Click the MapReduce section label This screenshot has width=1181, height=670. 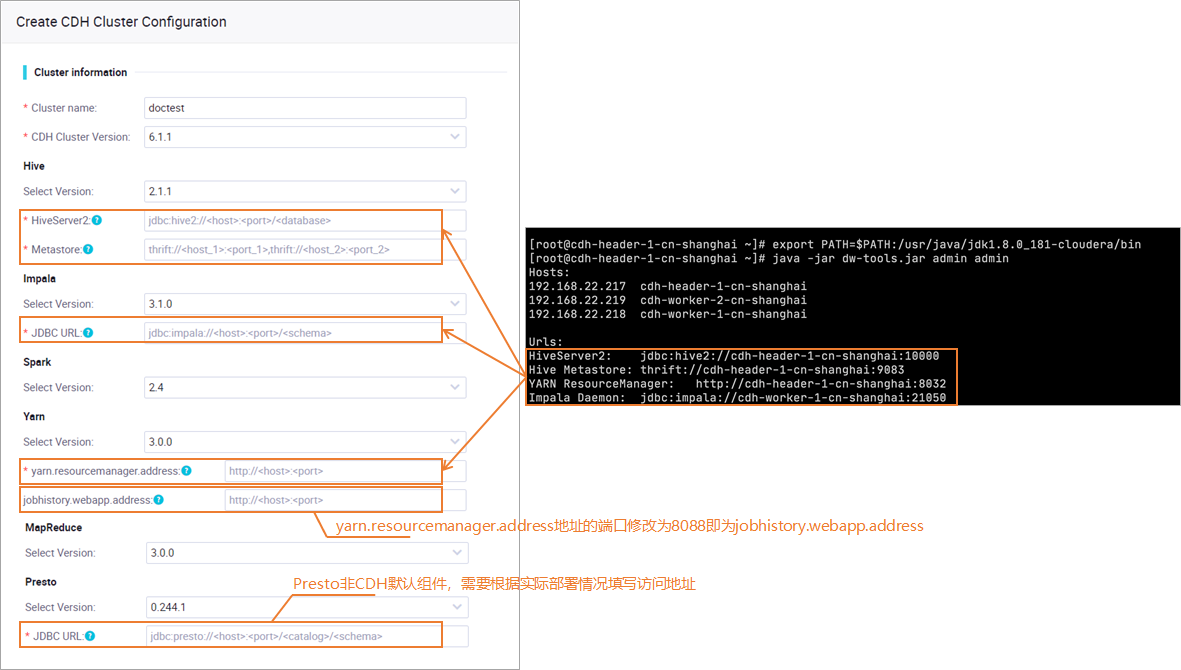pos(53,528)
